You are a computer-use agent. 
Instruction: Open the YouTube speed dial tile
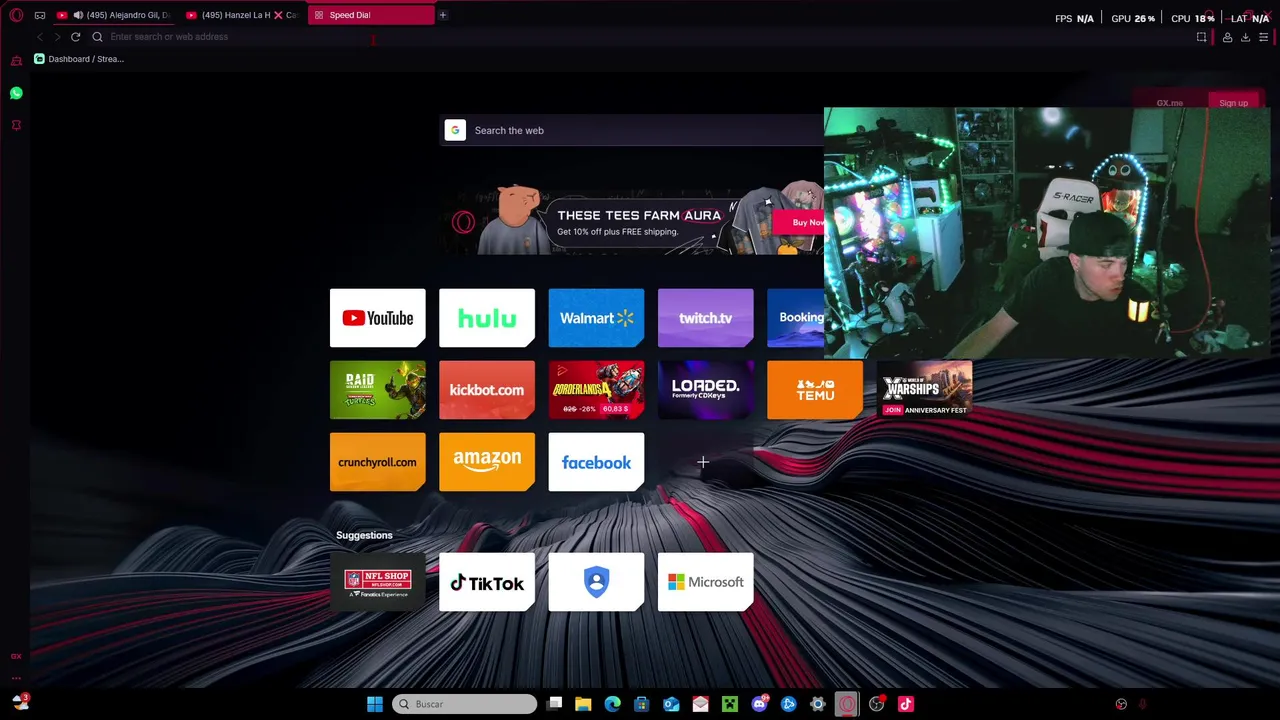378,318
